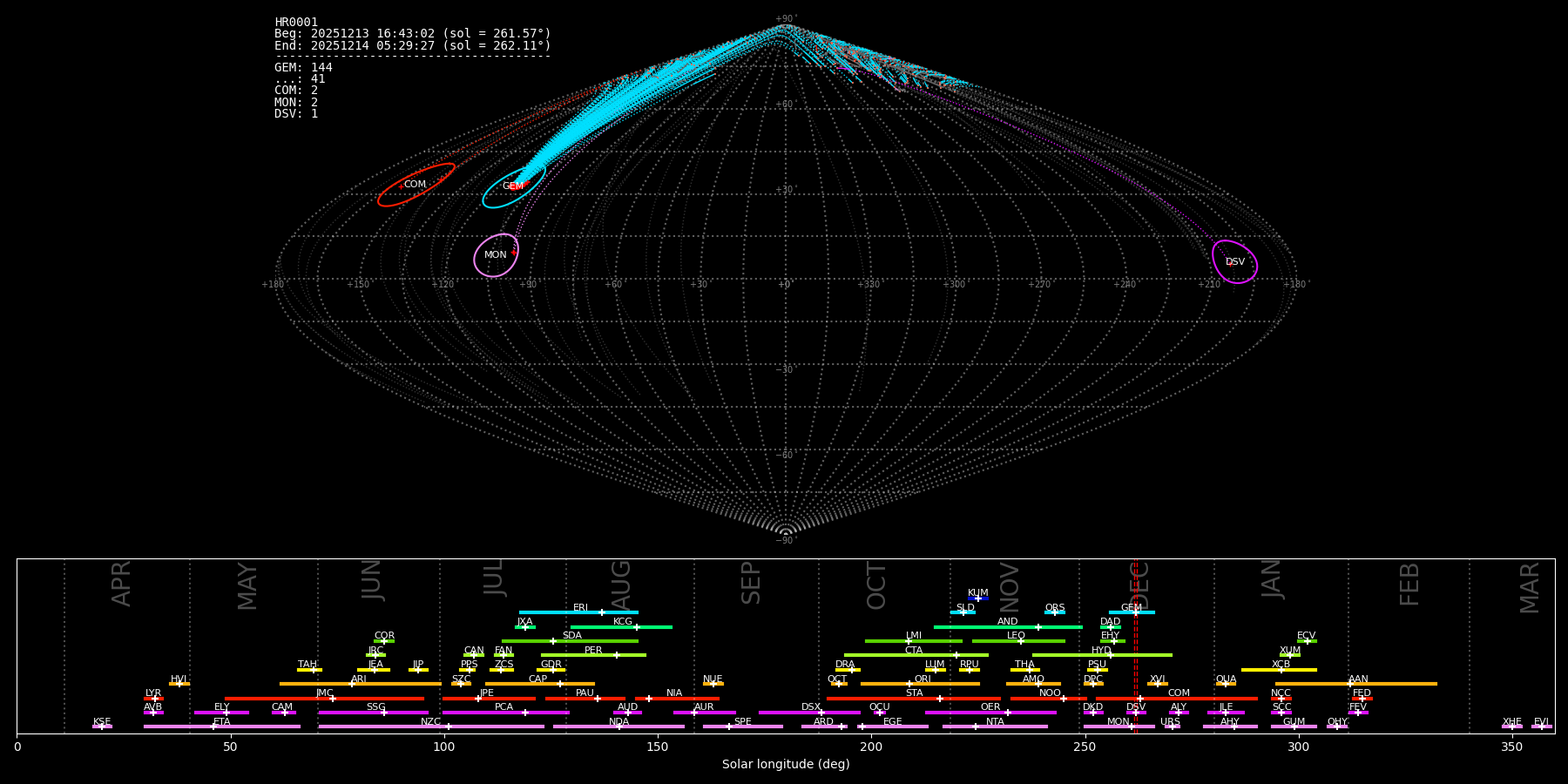Click the peak marker on the KUM bar
Screen dimensions: 1568x784
click(978, 598)
